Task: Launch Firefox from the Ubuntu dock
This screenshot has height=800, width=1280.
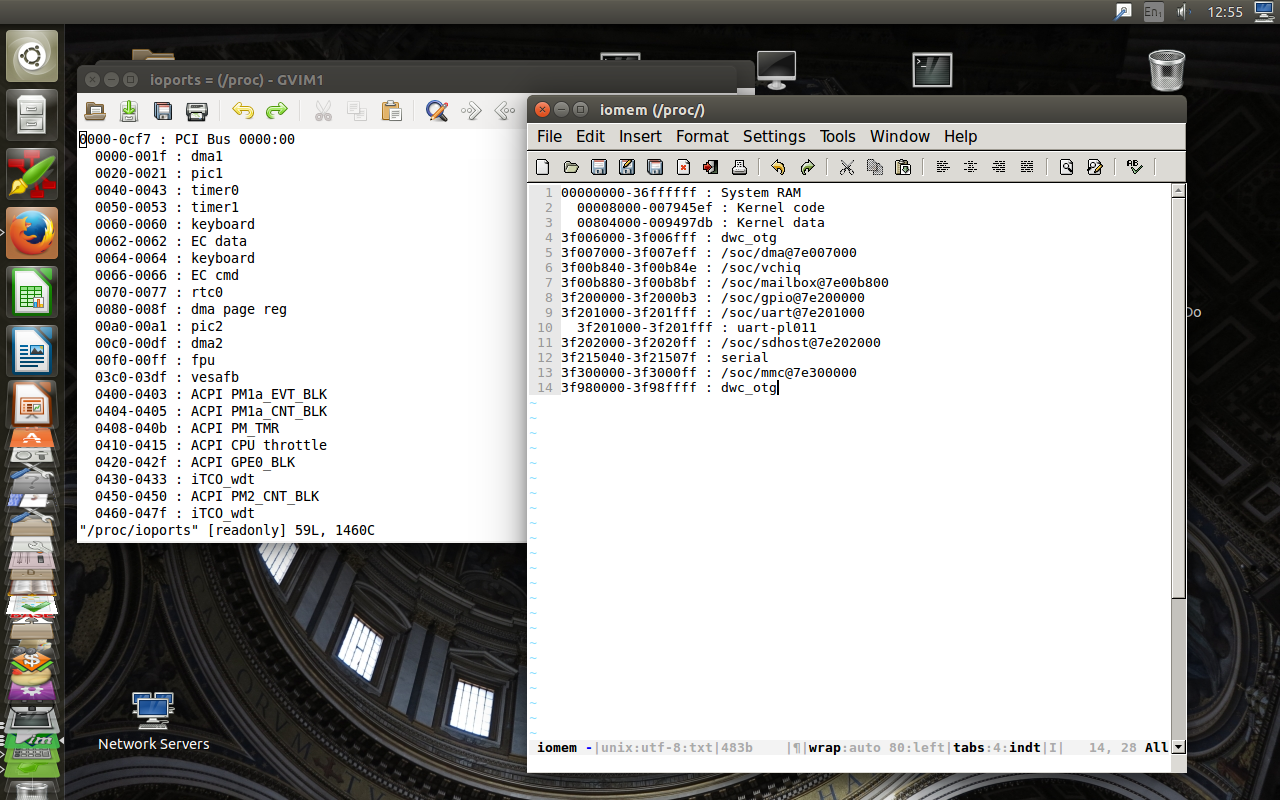Action: point(32,234)
